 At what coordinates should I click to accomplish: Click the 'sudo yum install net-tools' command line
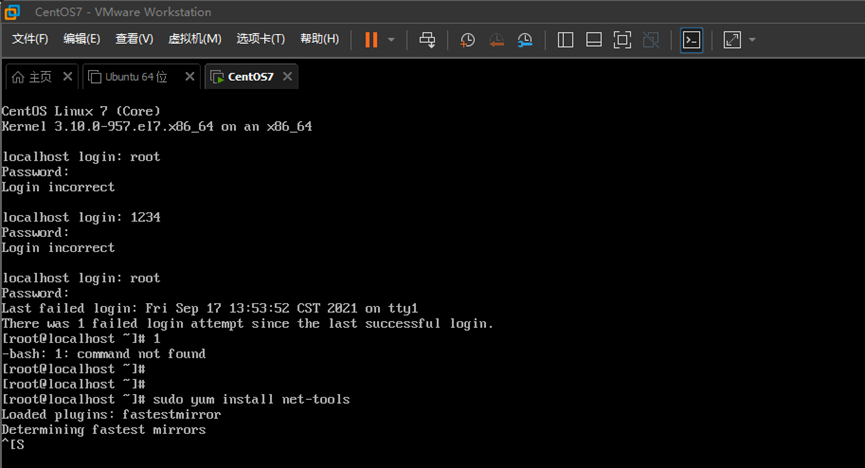point(252,399)
